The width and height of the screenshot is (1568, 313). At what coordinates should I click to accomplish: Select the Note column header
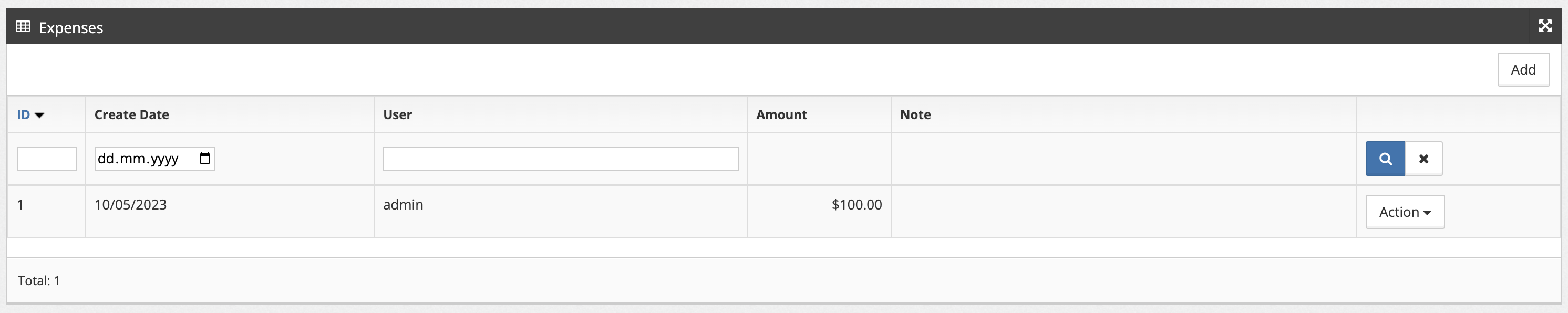point(915,114)
